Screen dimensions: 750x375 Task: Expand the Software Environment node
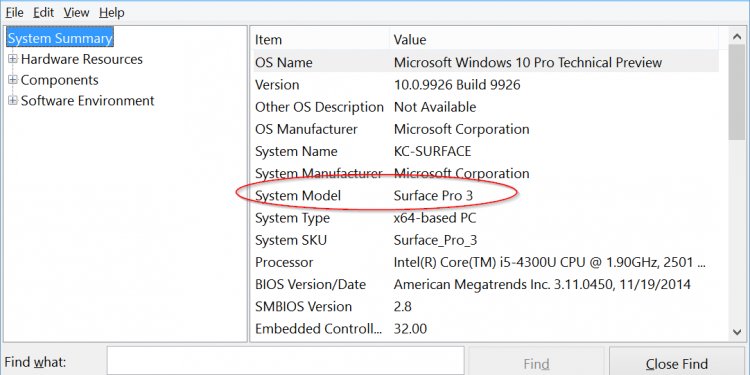point(13,100)
